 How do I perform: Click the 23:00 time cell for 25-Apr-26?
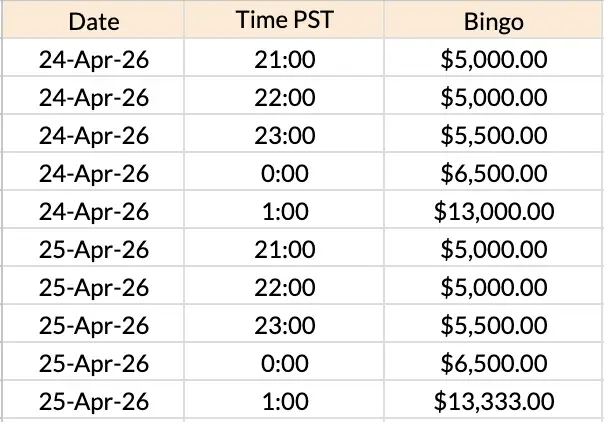click(286, 325)
